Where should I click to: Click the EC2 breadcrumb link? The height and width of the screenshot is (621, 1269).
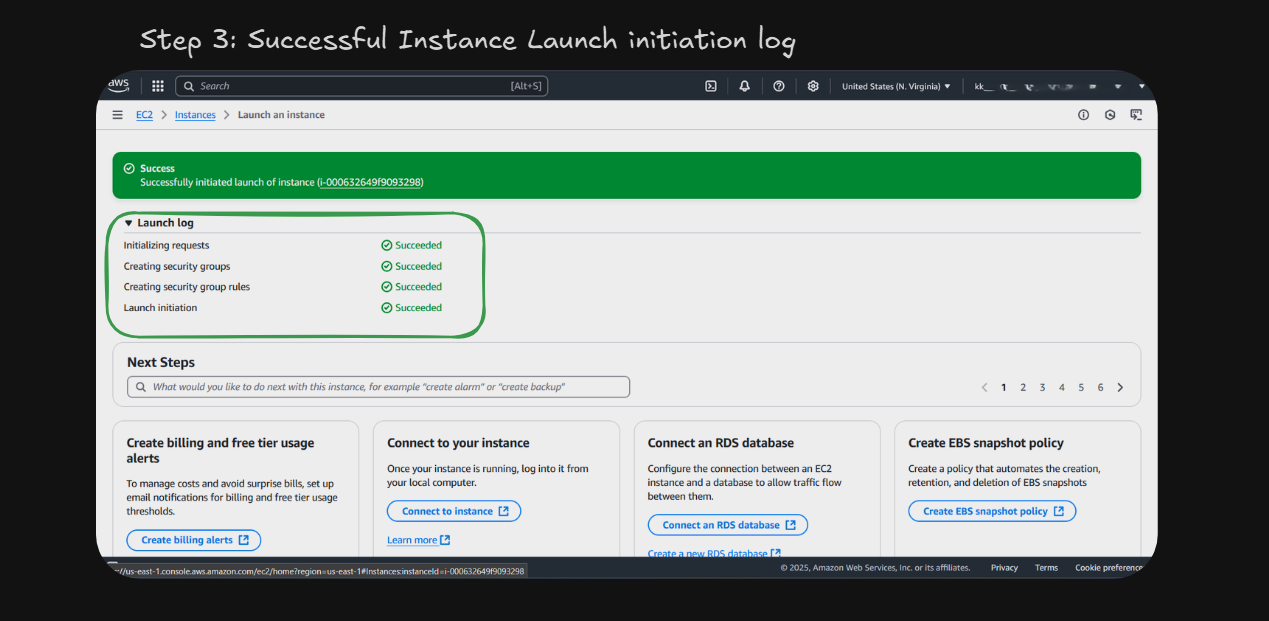pyautogui.click(x=145, y=115)
